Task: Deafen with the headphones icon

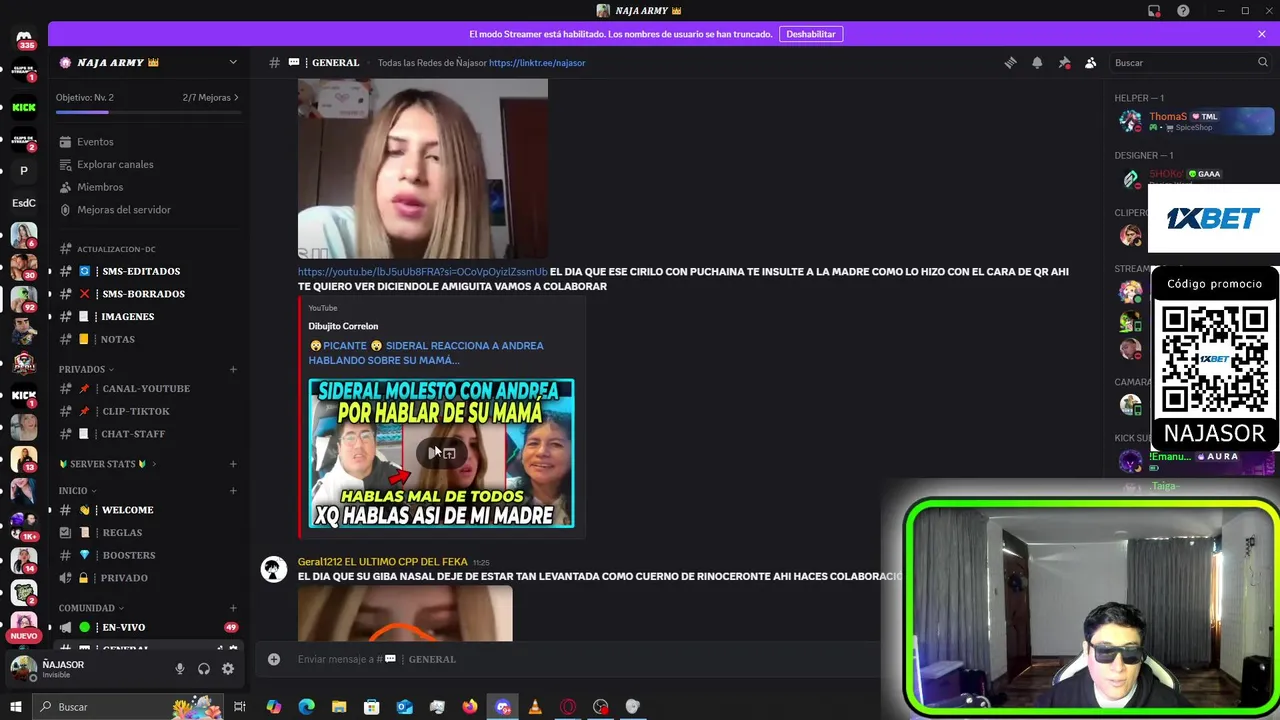Action: (204, 669)
